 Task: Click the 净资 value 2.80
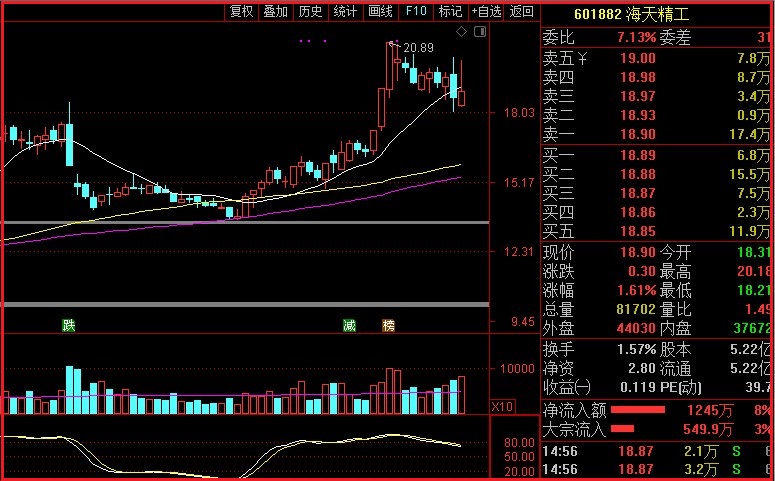click(x=642, y=368)
